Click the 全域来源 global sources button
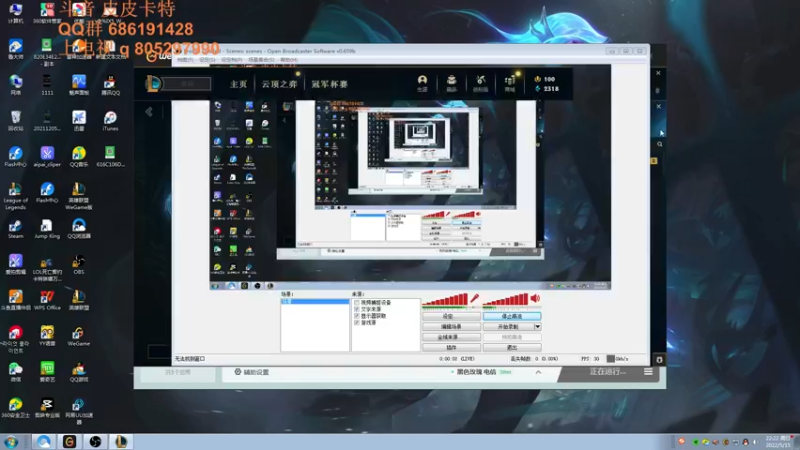Screen dimensions: 800x450 coord(451,337)
